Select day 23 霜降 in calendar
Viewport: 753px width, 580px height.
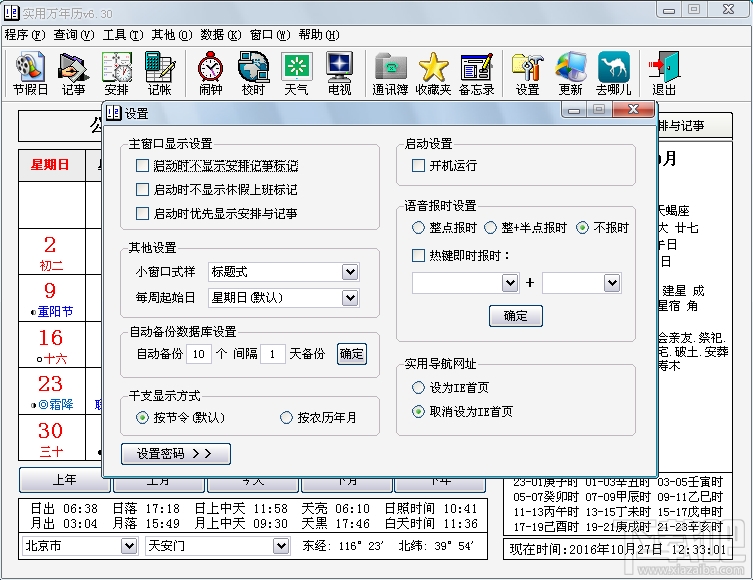52,391
